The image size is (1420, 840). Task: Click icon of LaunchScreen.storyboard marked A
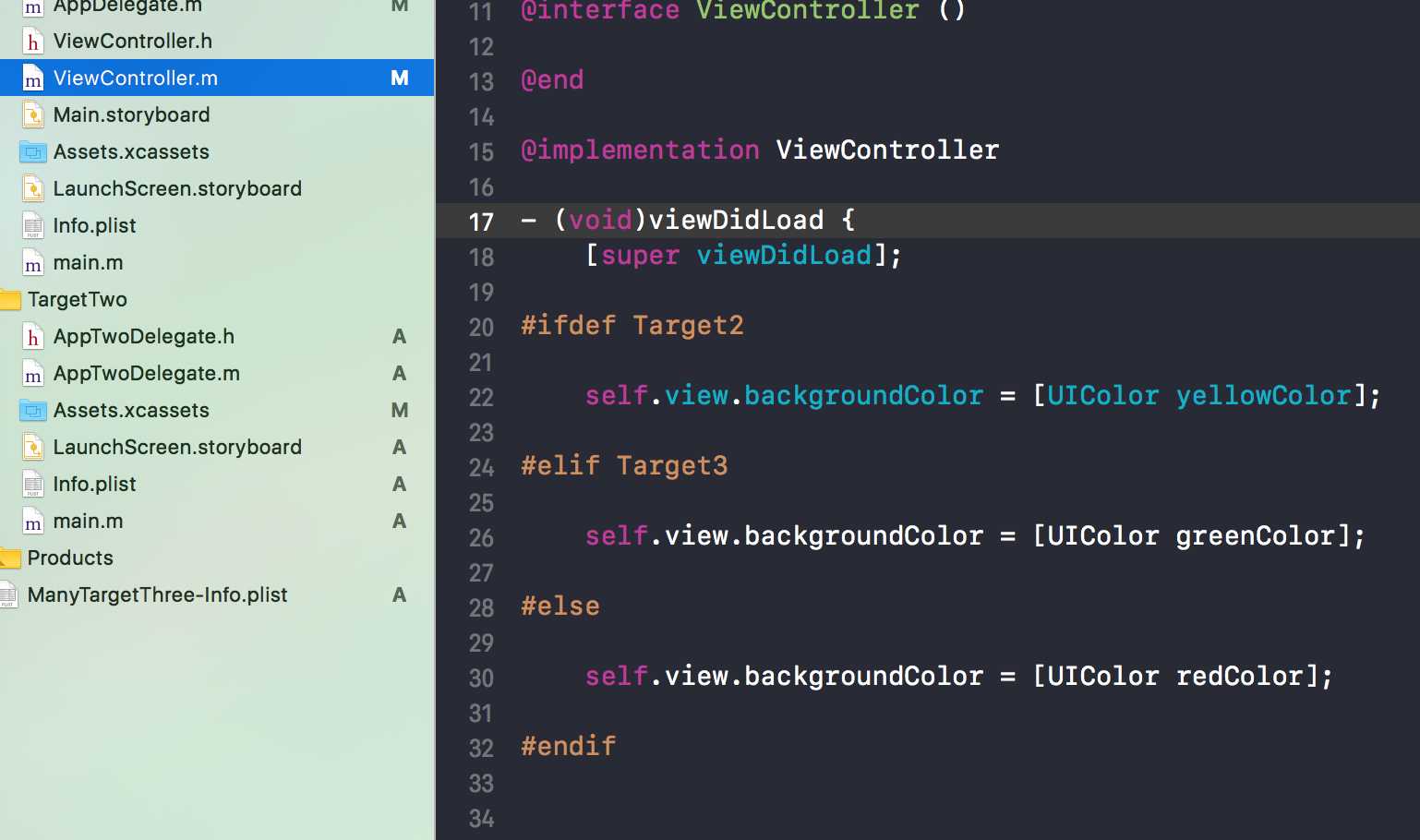coord(33,448)
